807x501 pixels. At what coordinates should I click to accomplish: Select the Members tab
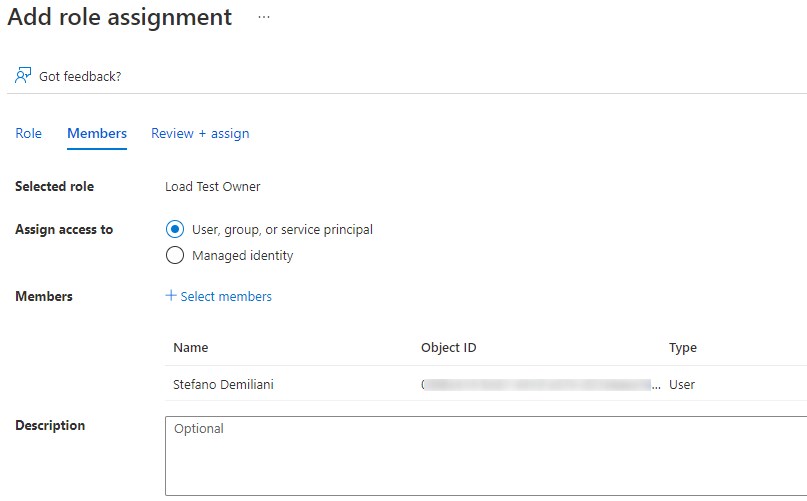[97, 133]
